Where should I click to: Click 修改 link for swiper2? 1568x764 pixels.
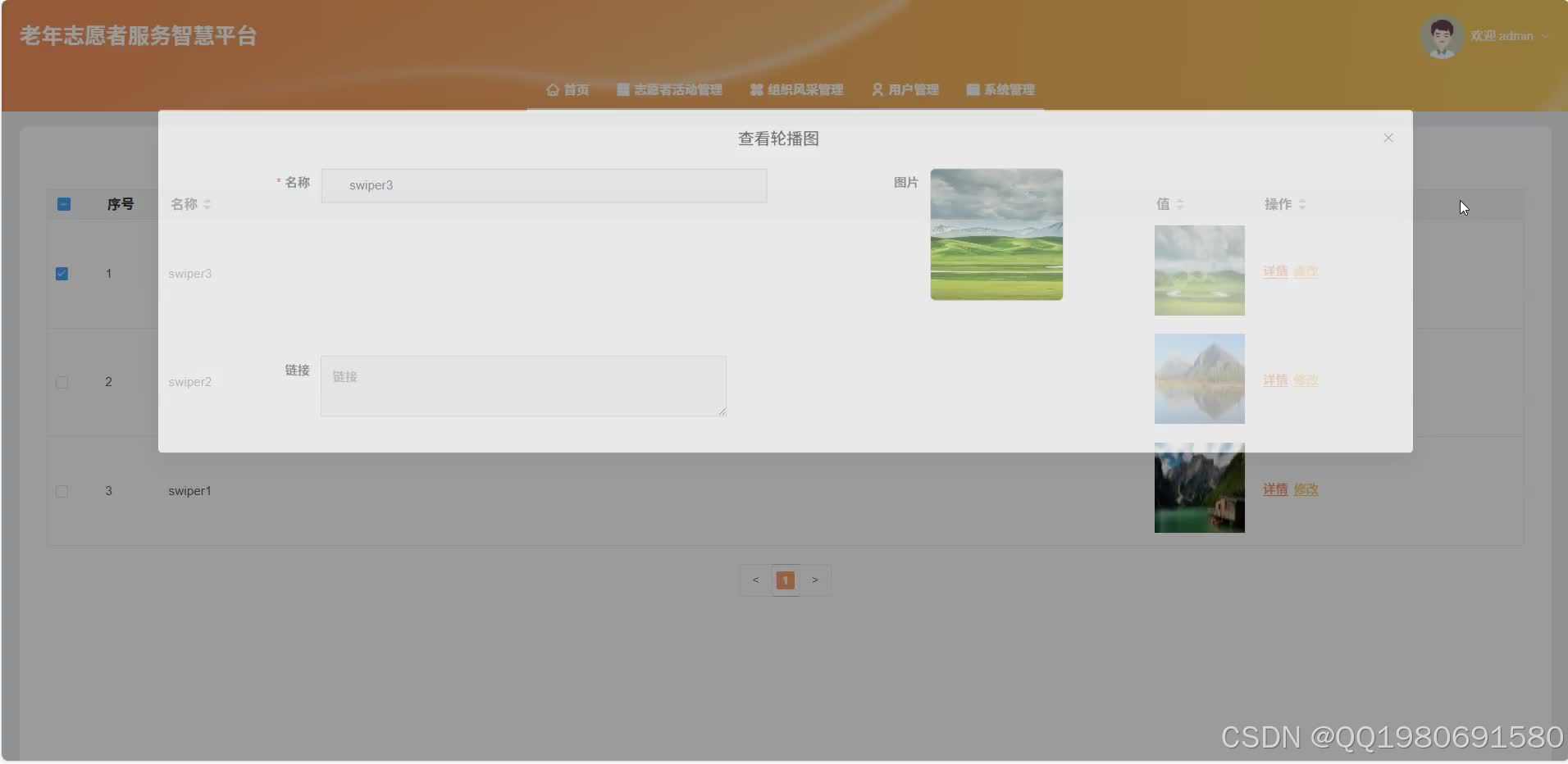(x=1306, y=380)
